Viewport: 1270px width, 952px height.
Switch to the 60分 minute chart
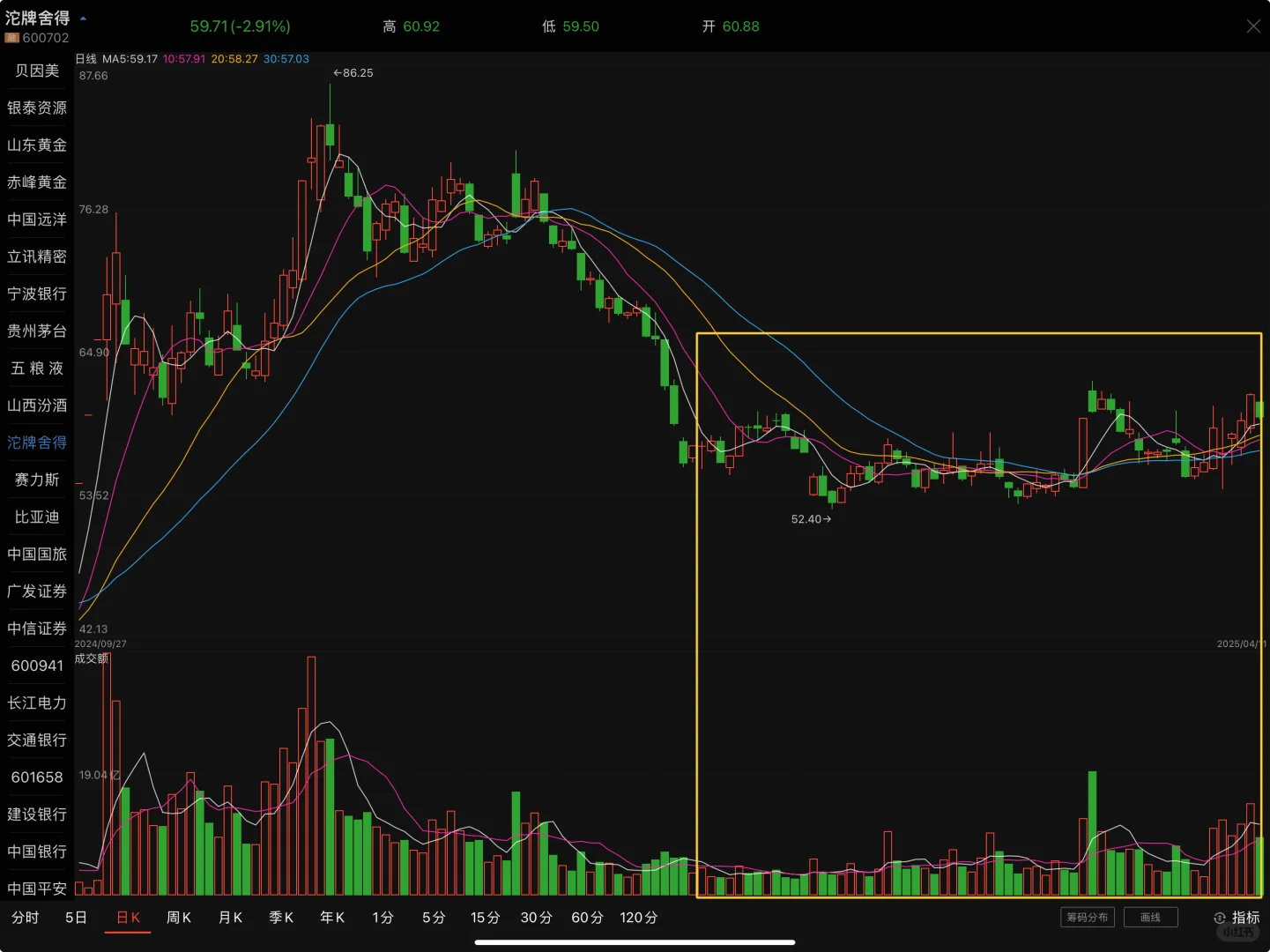pyautogui.click(x=587, y=918)
